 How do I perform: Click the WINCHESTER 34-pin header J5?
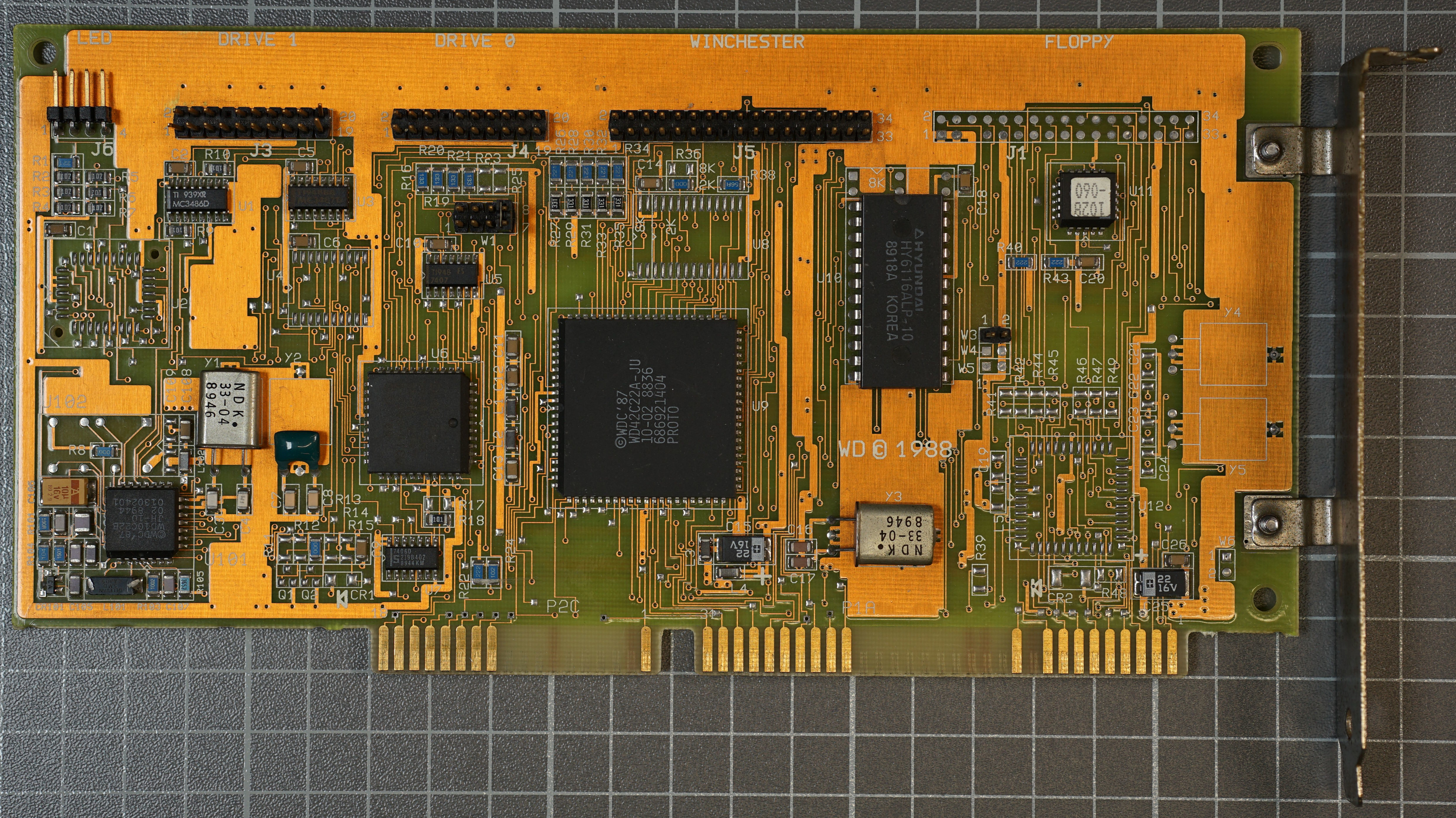[x=740, y=126]
